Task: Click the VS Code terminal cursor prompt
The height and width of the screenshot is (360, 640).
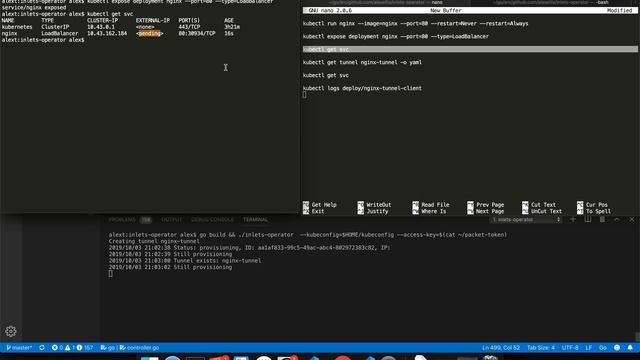Action: click(111, 274)
